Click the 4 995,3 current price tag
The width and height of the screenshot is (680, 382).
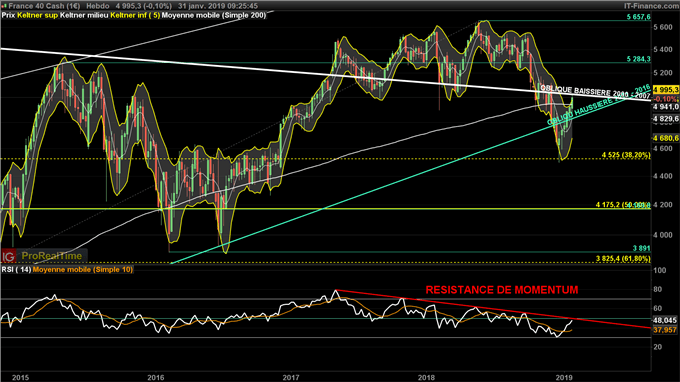pos(665,89)
